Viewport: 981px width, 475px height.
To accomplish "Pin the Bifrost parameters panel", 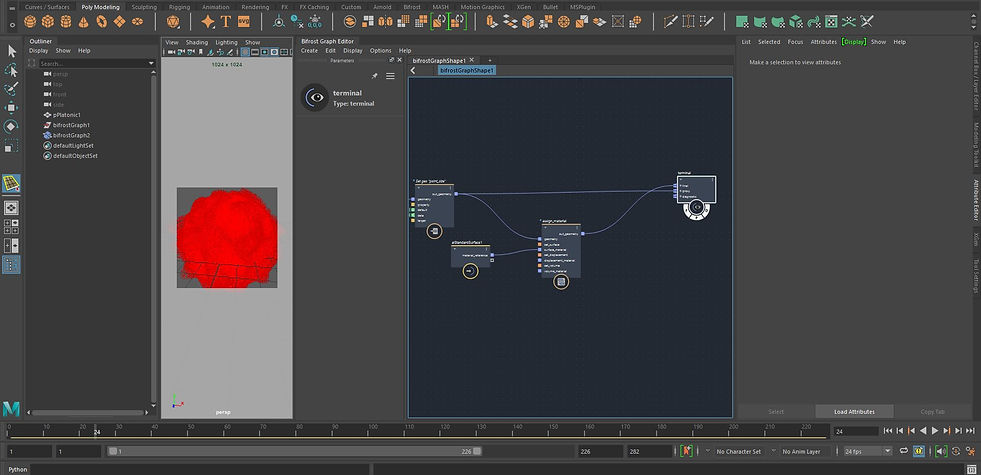I will 375,76.
